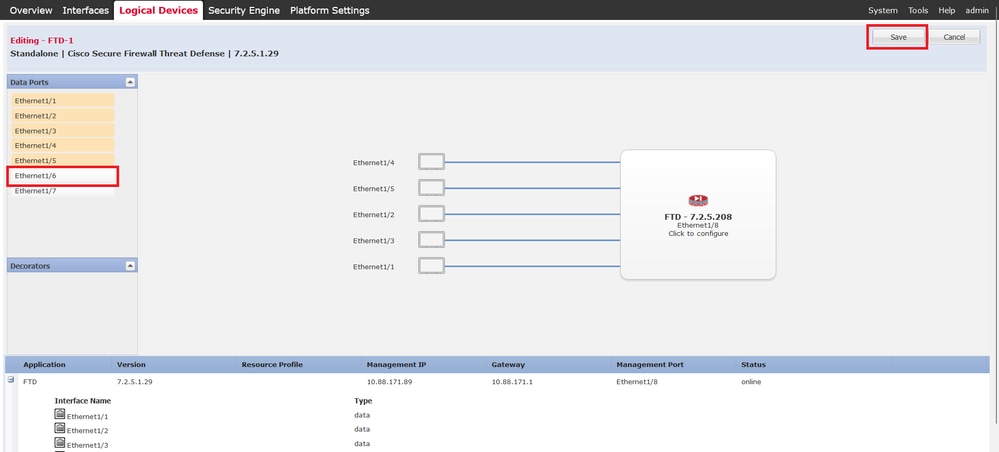Click the Ethernet1/5 port box in diagram
This screenshot has width=999, height=452.
coord(431,188)
